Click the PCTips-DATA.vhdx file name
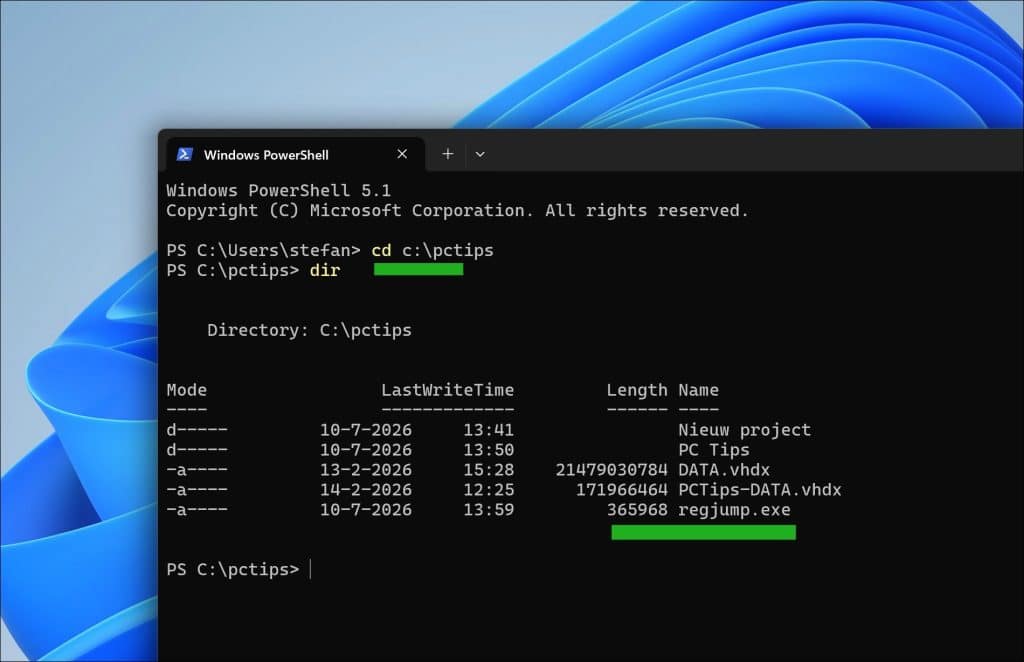The width and height of the screenshot is (1024, 662). pos(760,490)
